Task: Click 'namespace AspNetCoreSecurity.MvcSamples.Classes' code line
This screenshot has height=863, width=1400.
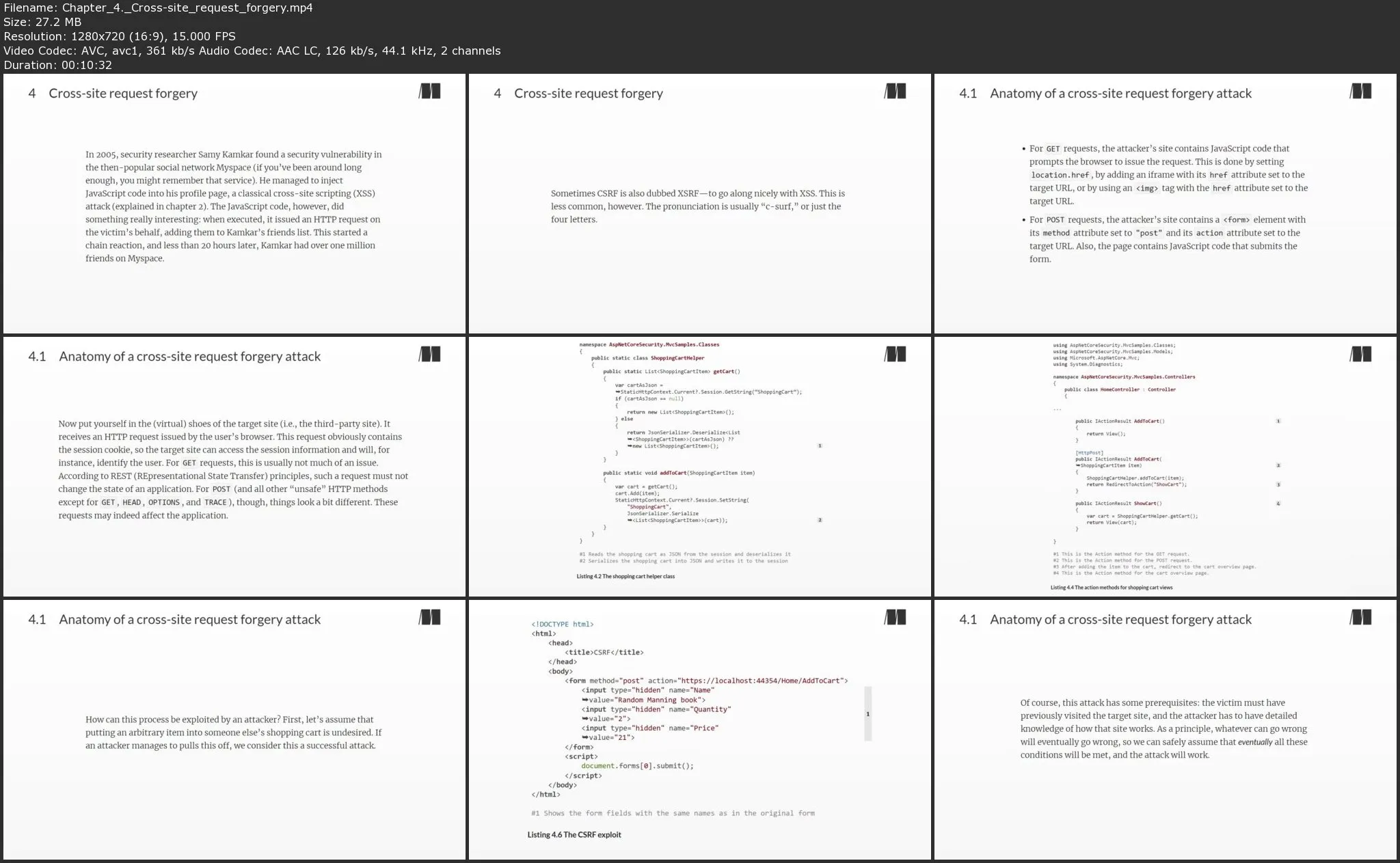Action: click(649, 344)
